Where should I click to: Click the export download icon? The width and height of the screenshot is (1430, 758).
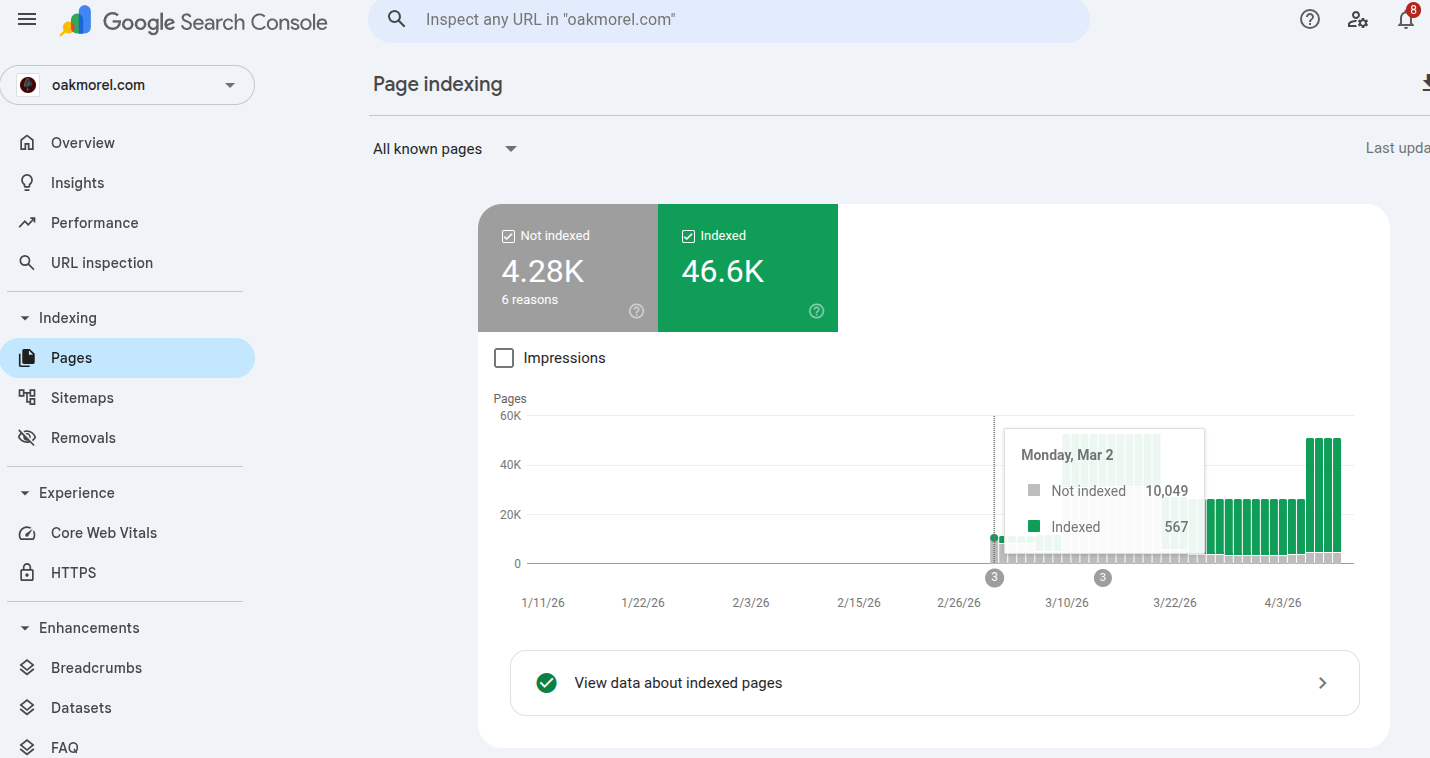(x=1424, y=84)
